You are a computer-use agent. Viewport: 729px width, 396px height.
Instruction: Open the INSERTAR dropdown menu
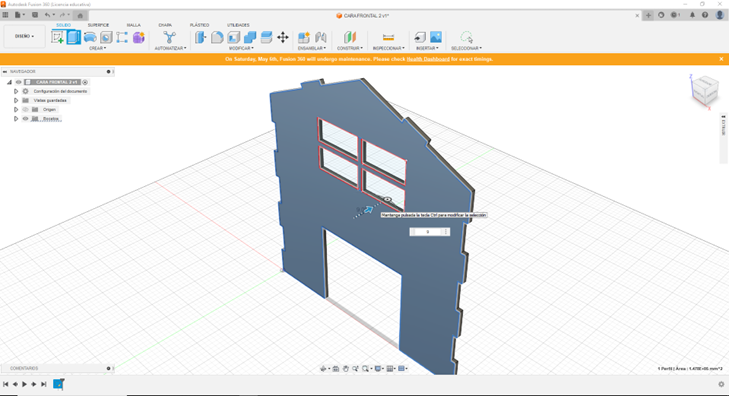[x=427, y=48]
